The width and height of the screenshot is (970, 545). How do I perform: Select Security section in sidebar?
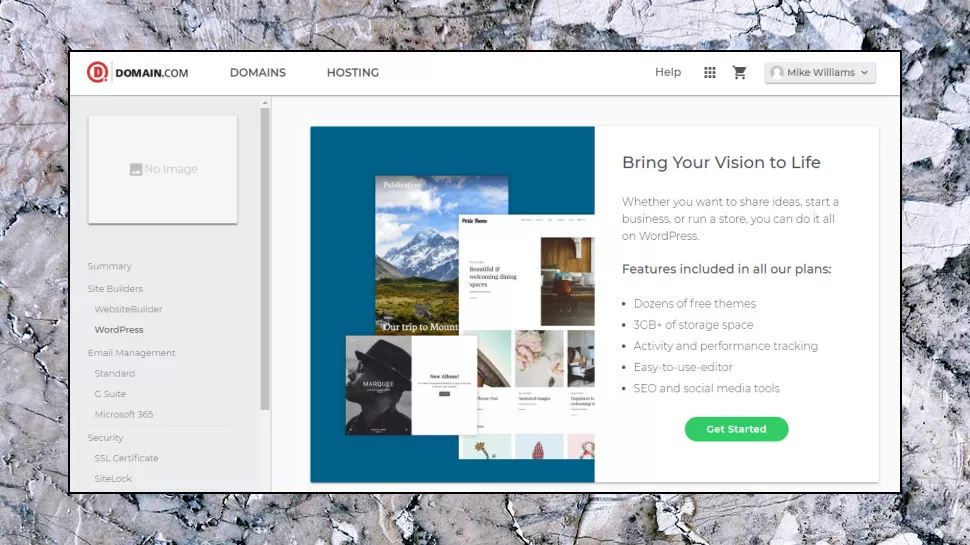(x=105, y=437)
